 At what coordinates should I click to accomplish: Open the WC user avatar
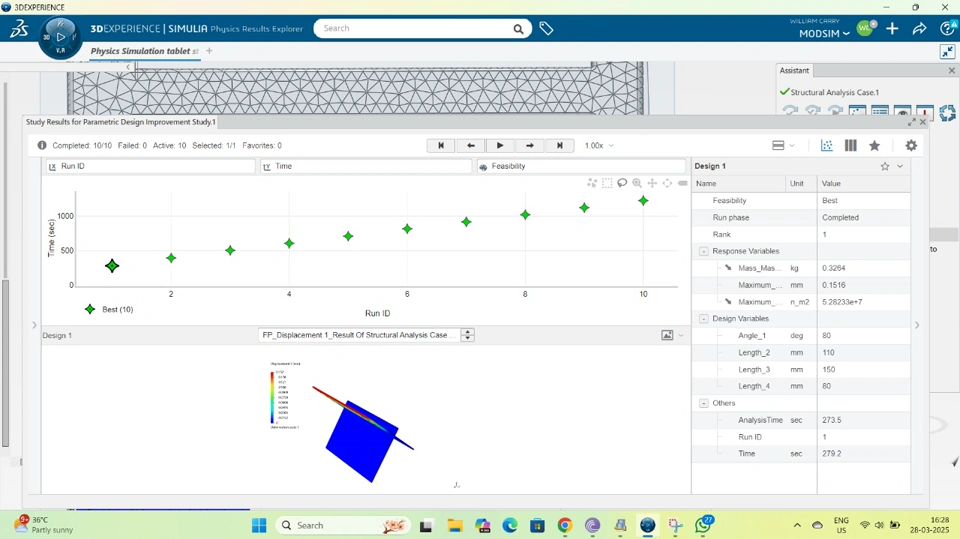[866, 28]
